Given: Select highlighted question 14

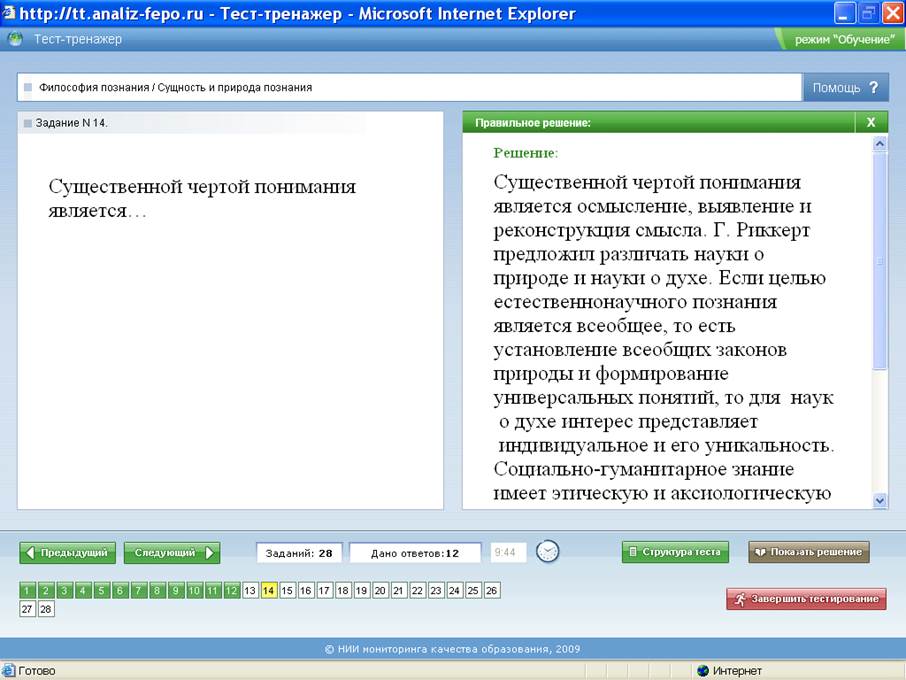Looking at the screenshot, I should tap(268, 590).
